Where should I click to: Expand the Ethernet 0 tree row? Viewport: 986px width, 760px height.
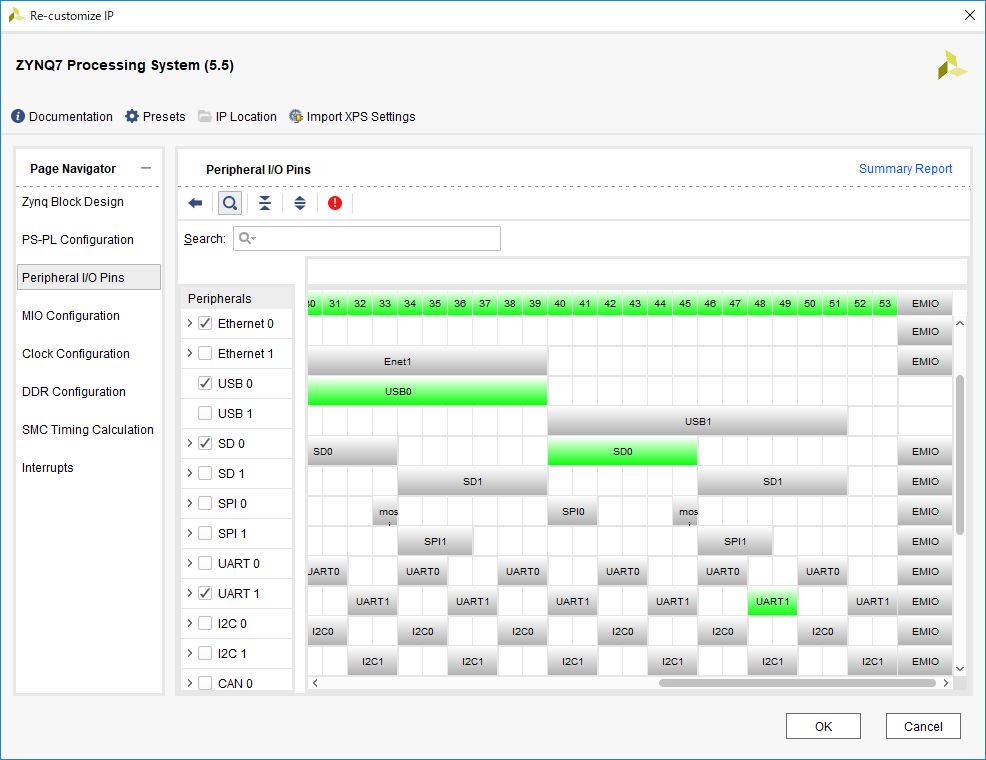(189, 323)
